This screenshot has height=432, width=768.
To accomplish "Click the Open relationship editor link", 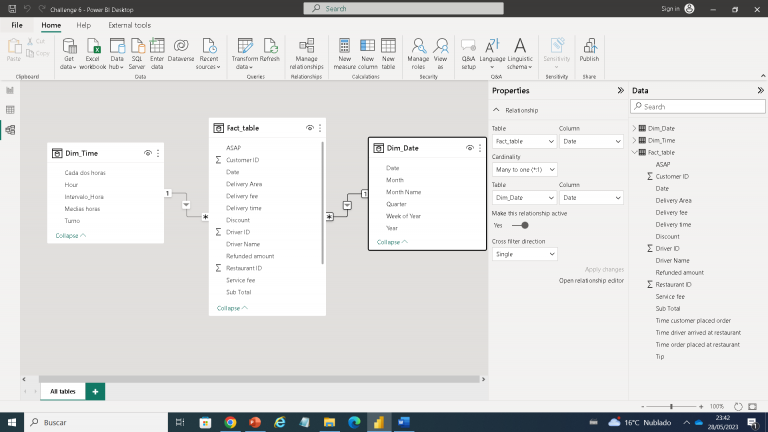I will [590, 281].
